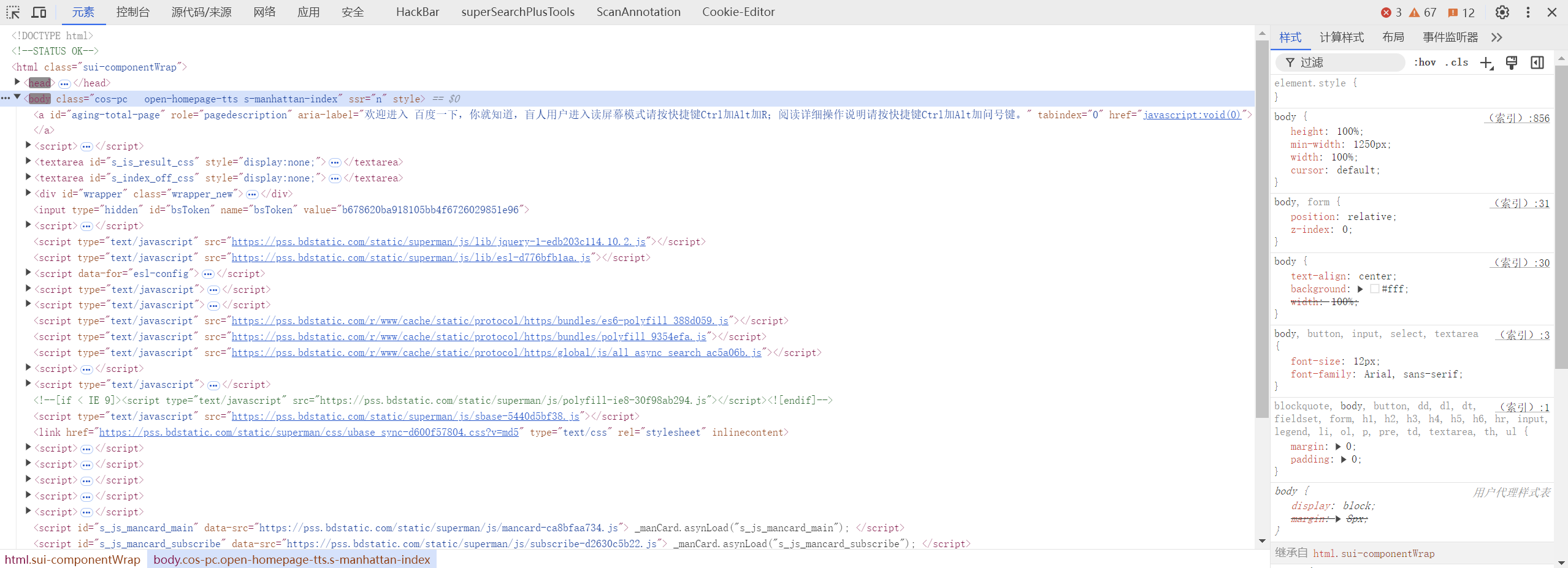1568x568 pixels.
Task: Activate the inspect element picker icon
Action: (13, 12)
